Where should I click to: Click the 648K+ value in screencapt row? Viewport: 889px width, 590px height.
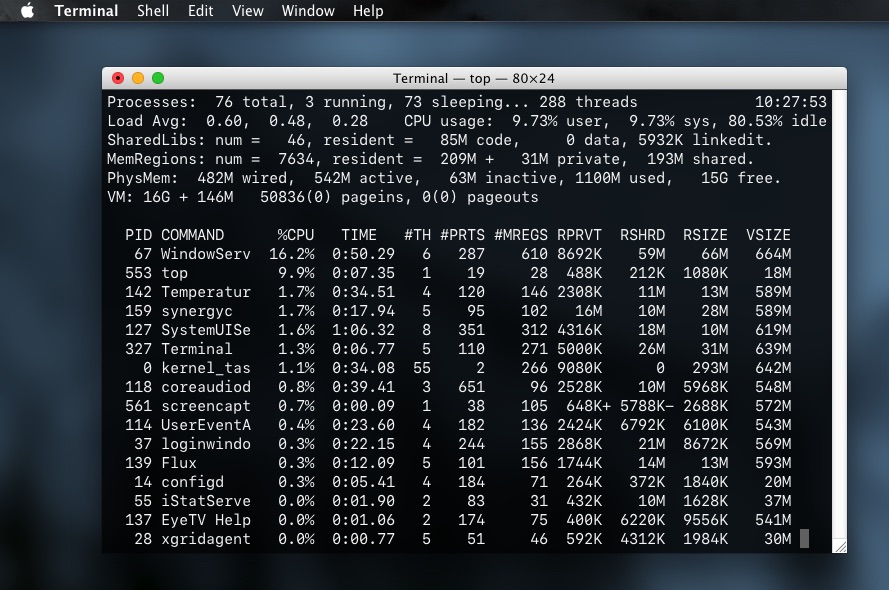pos(588,406)
